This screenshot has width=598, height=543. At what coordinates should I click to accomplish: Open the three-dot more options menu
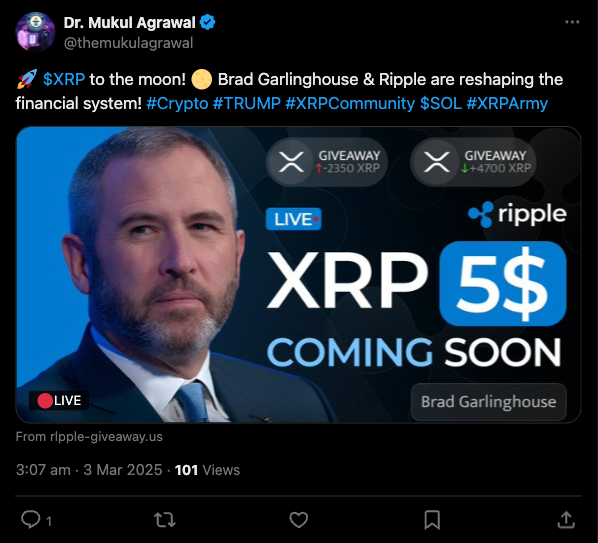click(x=572, y=22)
